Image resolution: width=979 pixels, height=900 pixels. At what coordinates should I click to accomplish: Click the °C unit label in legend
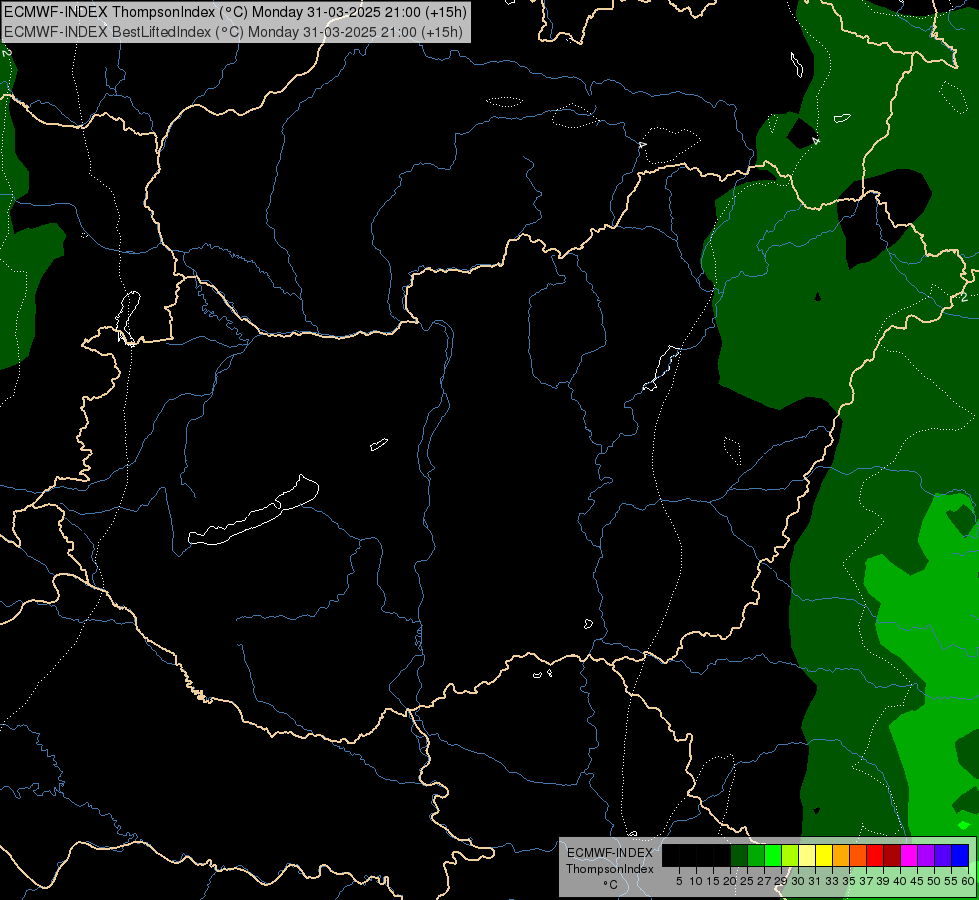pos(610,885)
